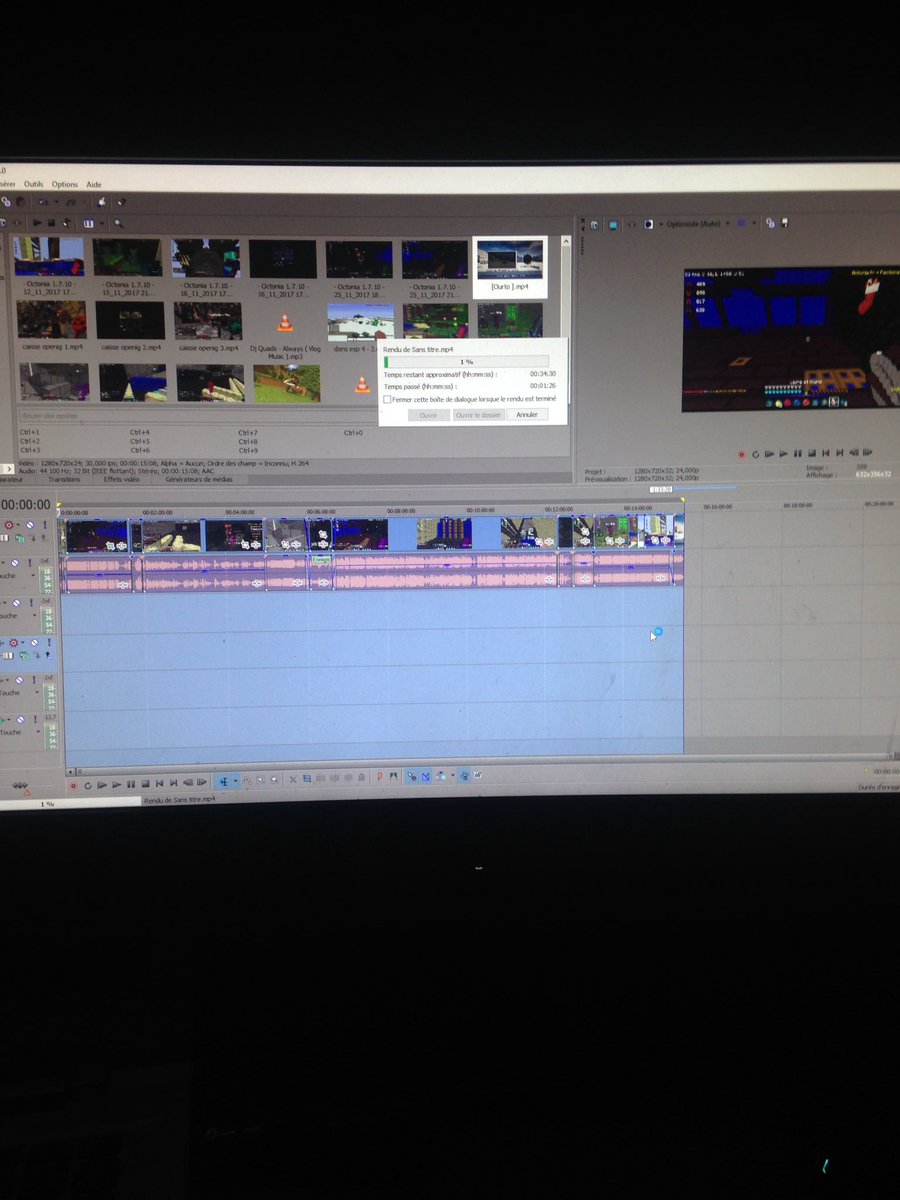Click Record under the video preview
Viewport: 900px width, 1200px height.
pyautogui.click(x=742, y=454)
